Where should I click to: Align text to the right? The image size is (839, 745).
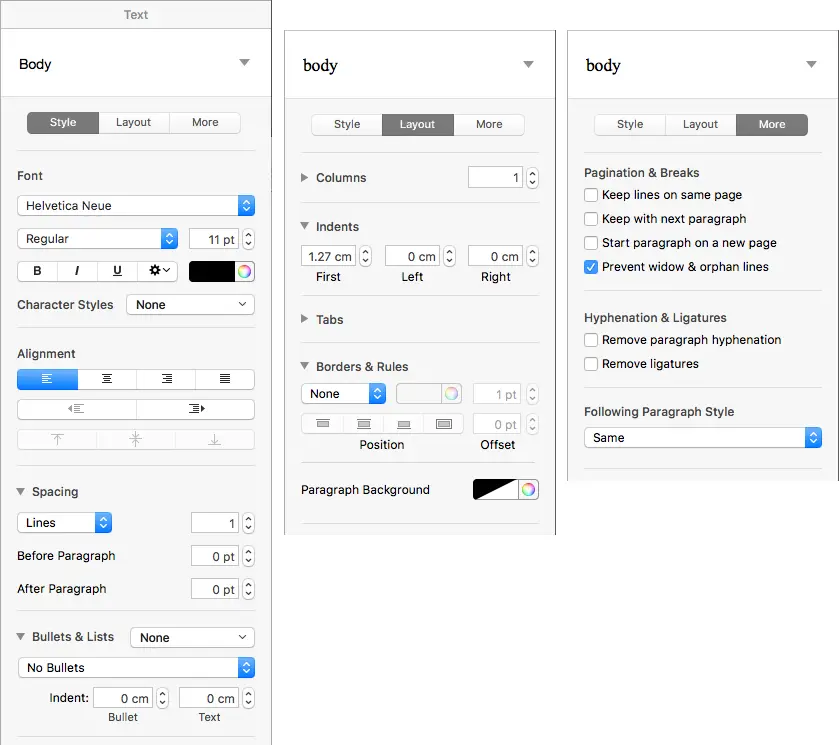166,380
